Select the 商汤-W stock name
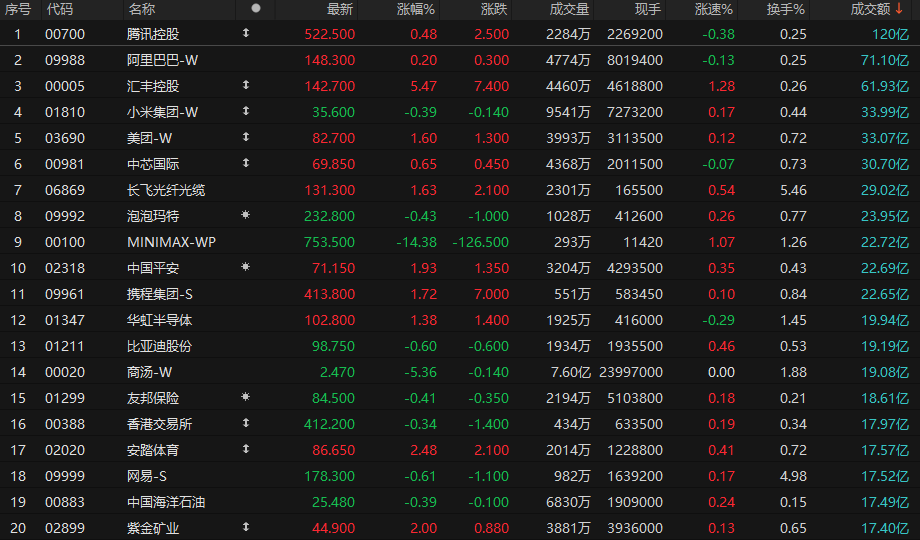Image resolution: width=920 pixels, height=540 pixels. coord(150,372)
